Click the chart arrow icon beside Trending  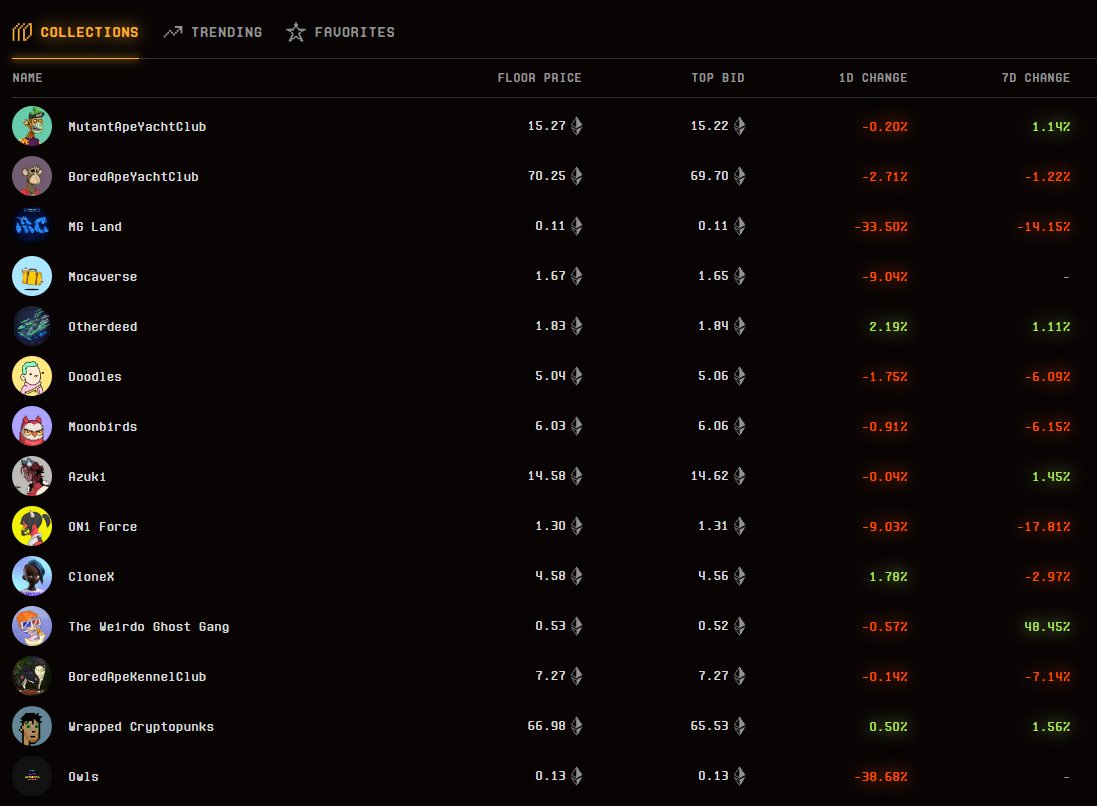173,31
